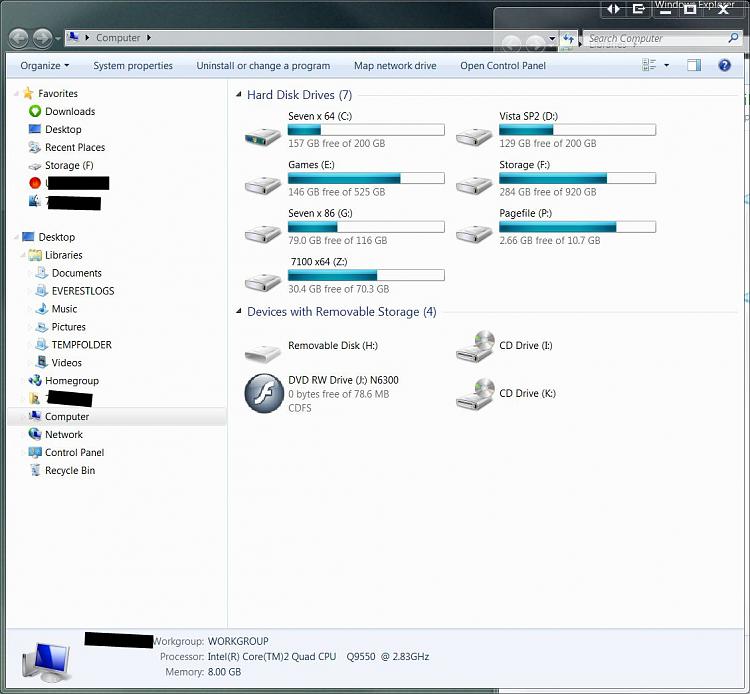Select the Removable Disk (H:) icon
This screenshot has height=694, width=750.
click(263, 353)
